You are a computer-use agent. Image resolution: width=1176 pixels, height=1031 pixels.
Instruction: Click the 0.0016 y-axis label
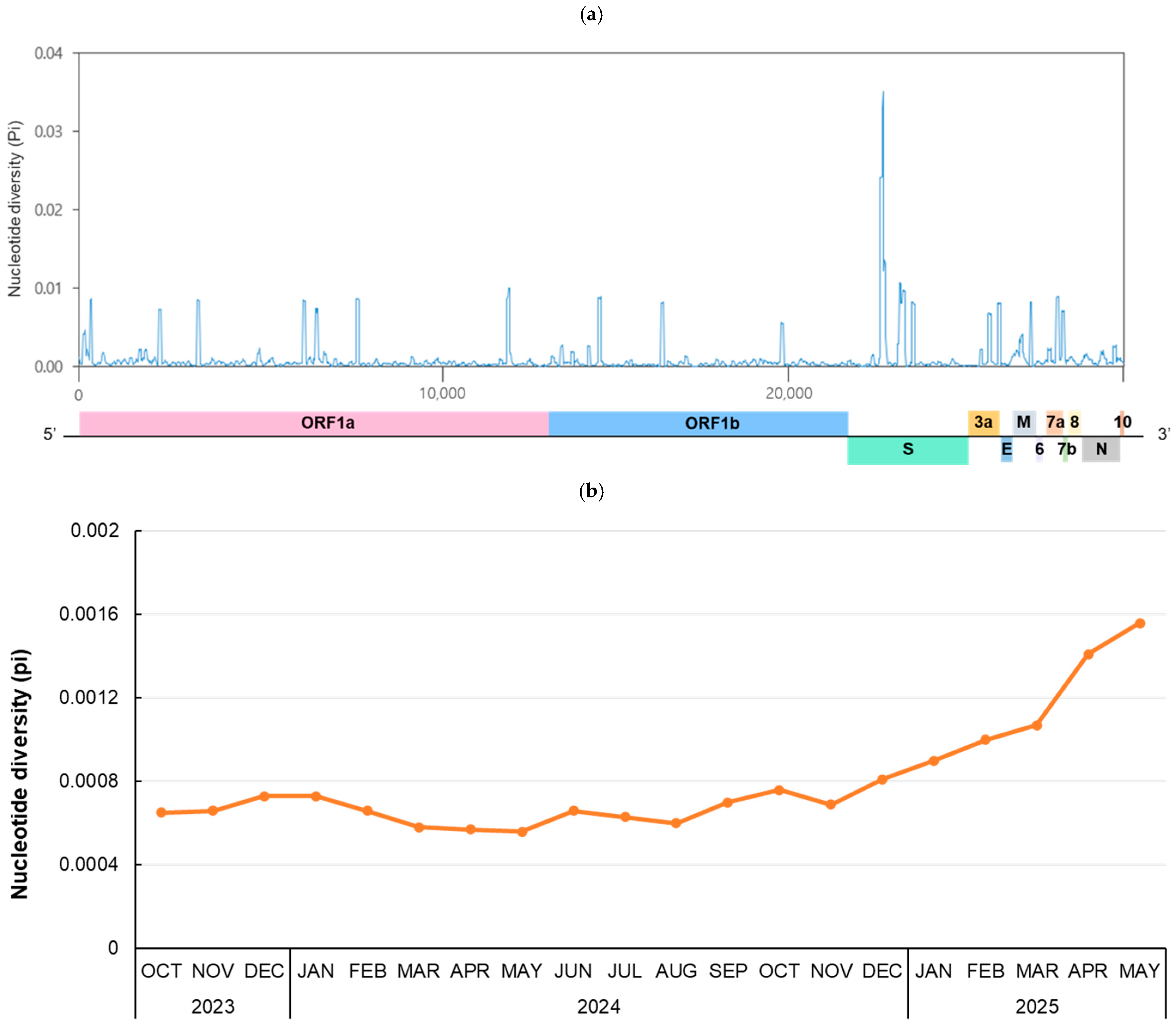click(x=89, y=614)
